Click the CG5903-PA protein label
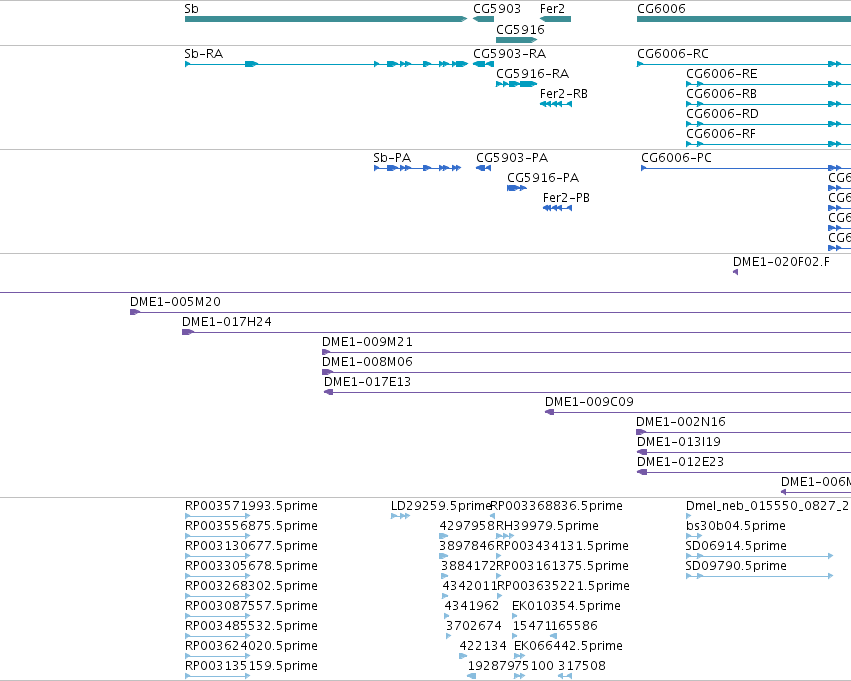Viewport: 851px width, 681px height. [x=512, y=158]
